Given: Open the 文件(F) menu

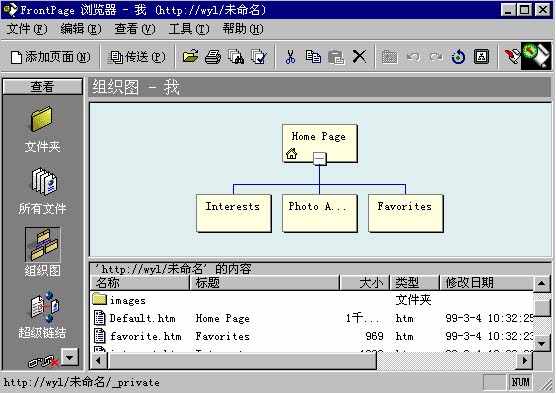Looking at the screenshot, I should pos(27,29).
